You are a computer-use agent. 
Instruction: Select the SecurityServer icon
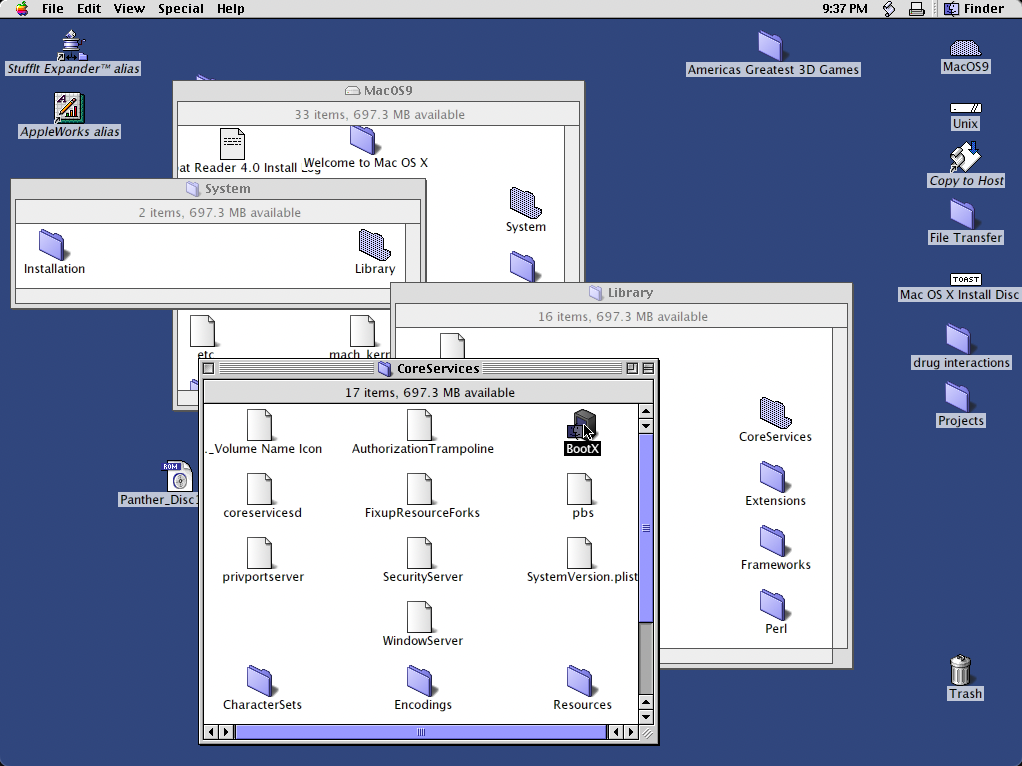coord(422,553)
